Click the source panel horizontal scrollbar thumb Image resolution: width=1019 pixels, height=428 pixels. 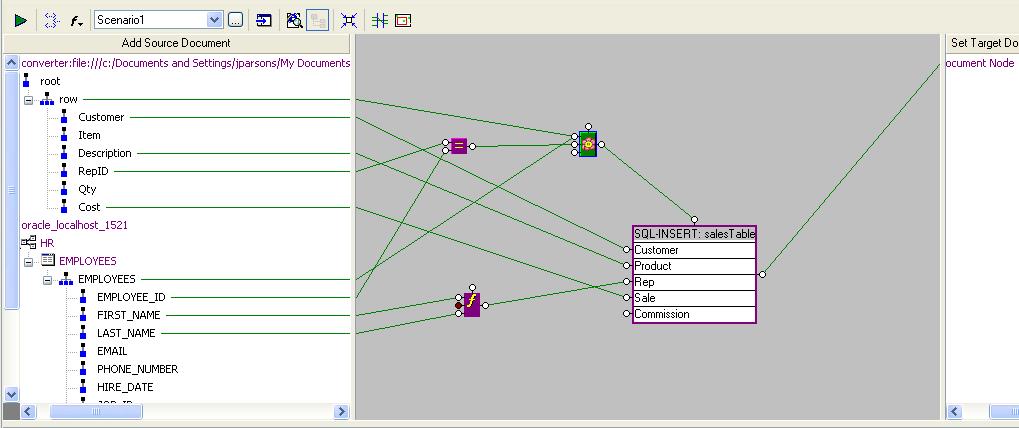[95, 411]
